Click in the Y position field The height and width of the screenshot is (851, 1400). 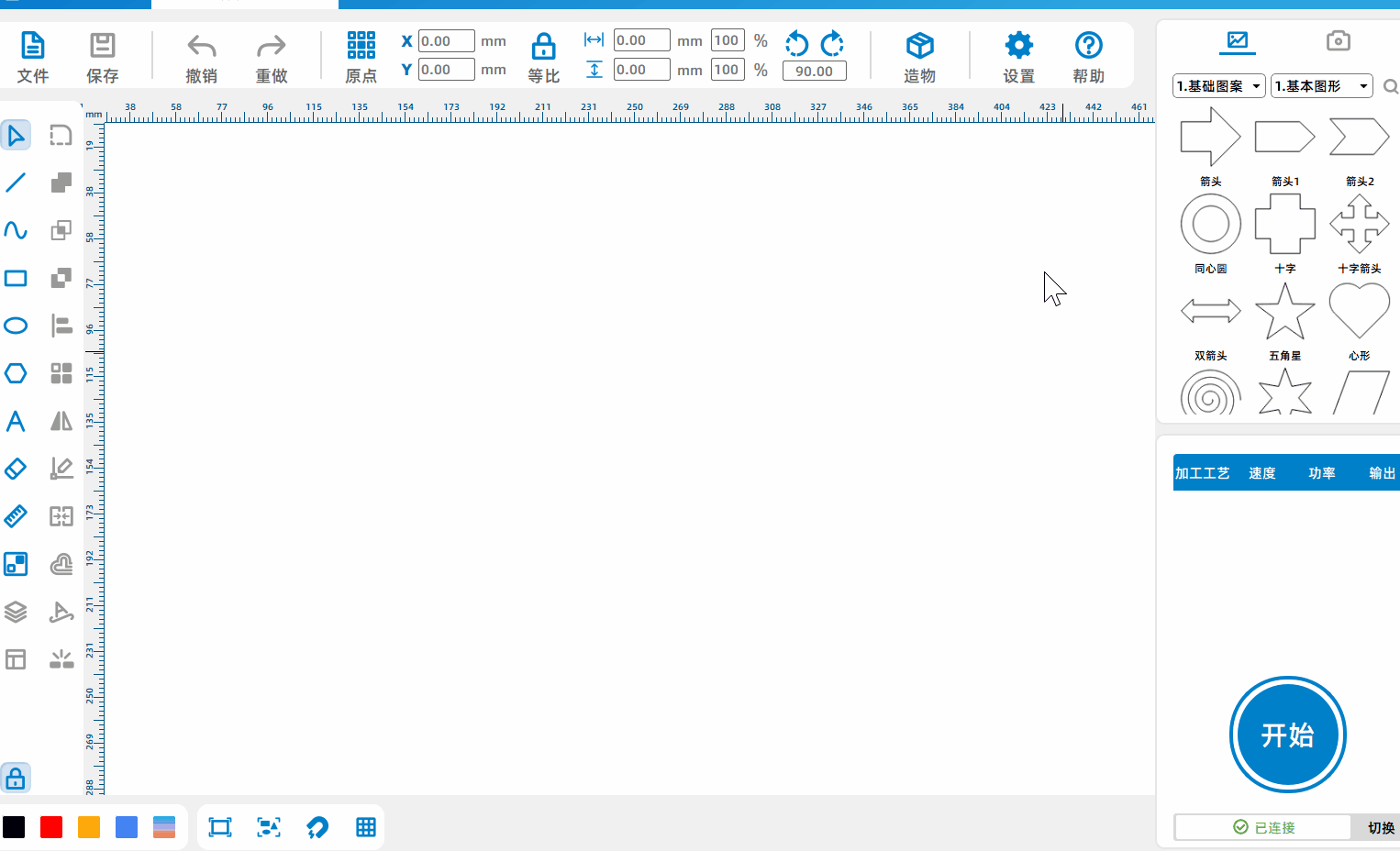click(x=446, y=70)
